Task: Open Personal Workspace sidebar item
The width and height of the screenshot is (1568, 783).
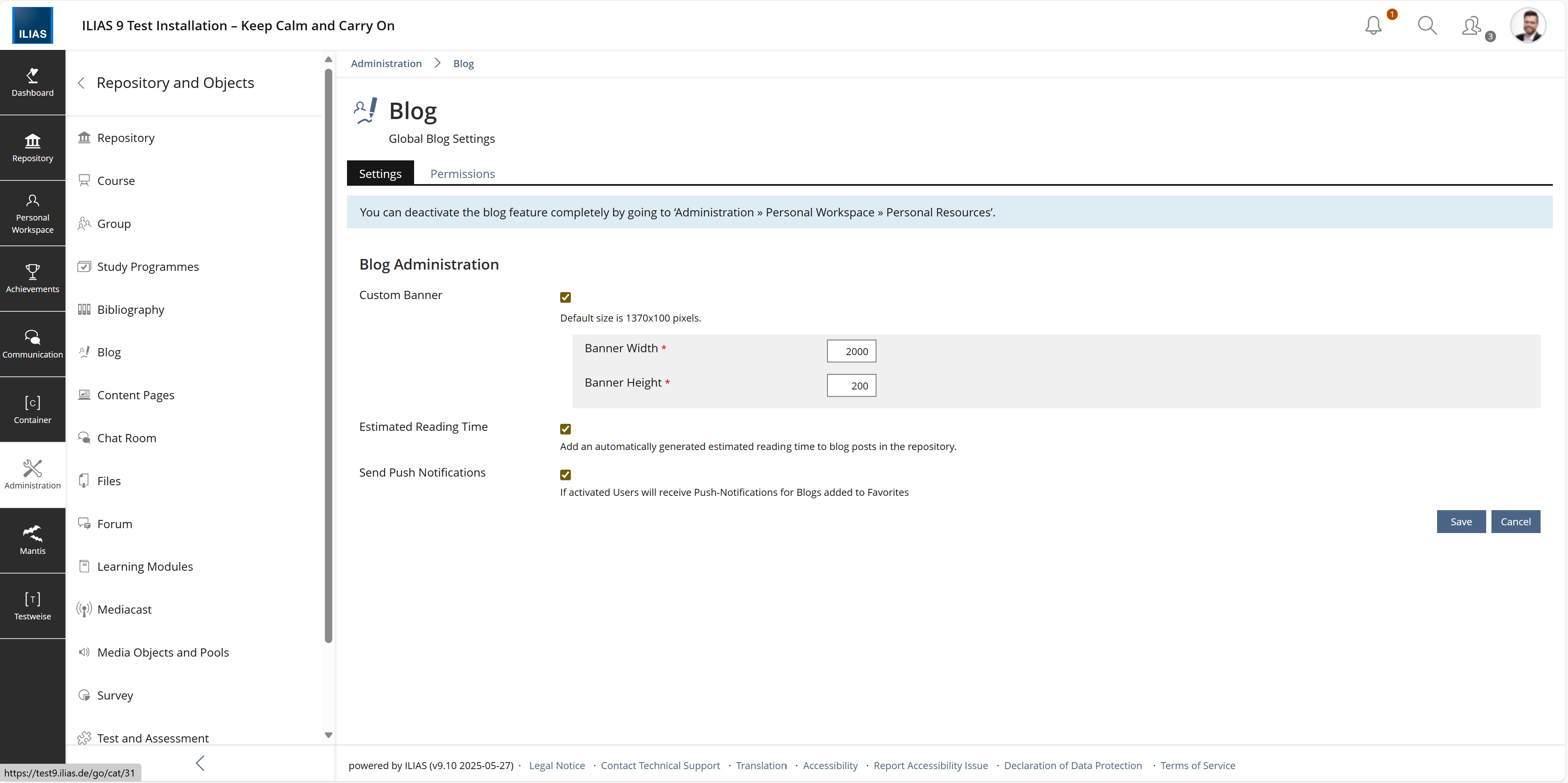Action: 32,213
